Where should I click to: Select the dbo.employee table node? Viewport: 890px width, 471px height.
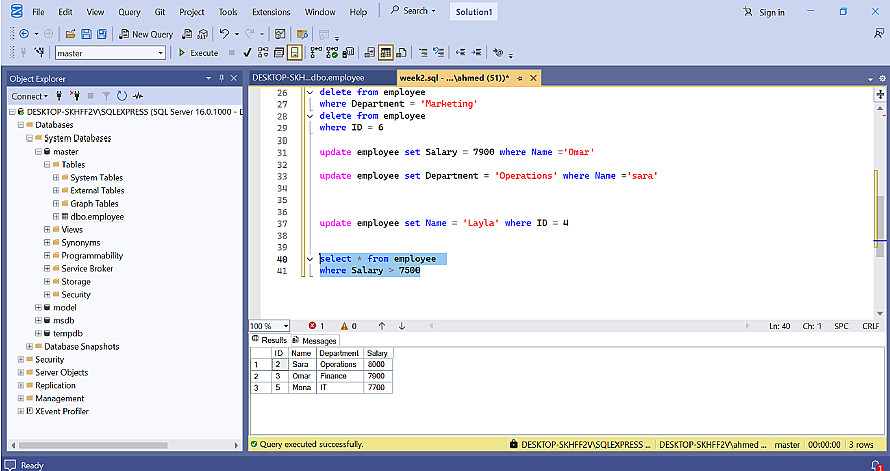tap(97, 217)
